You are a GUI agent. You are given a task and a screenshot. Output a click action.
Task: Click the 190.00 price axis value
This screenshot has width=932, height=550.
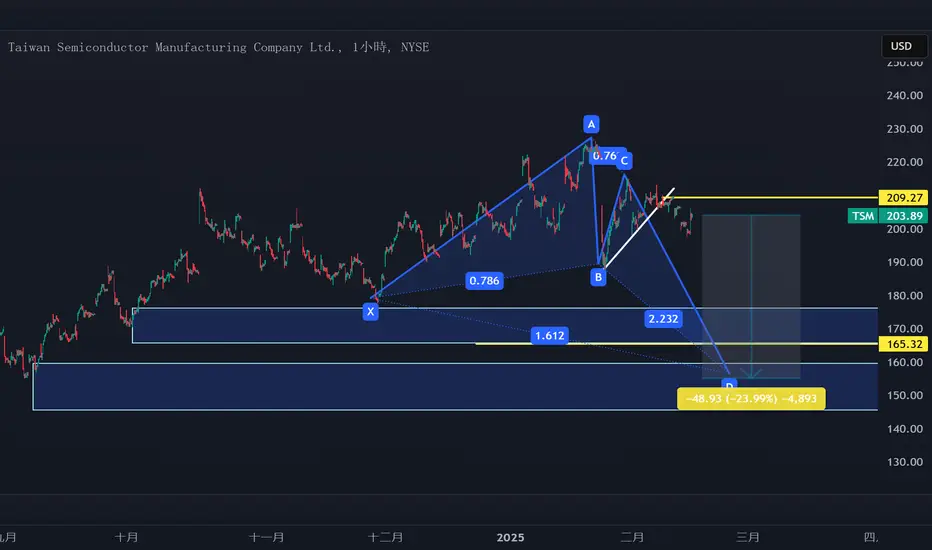coord(905,262)
